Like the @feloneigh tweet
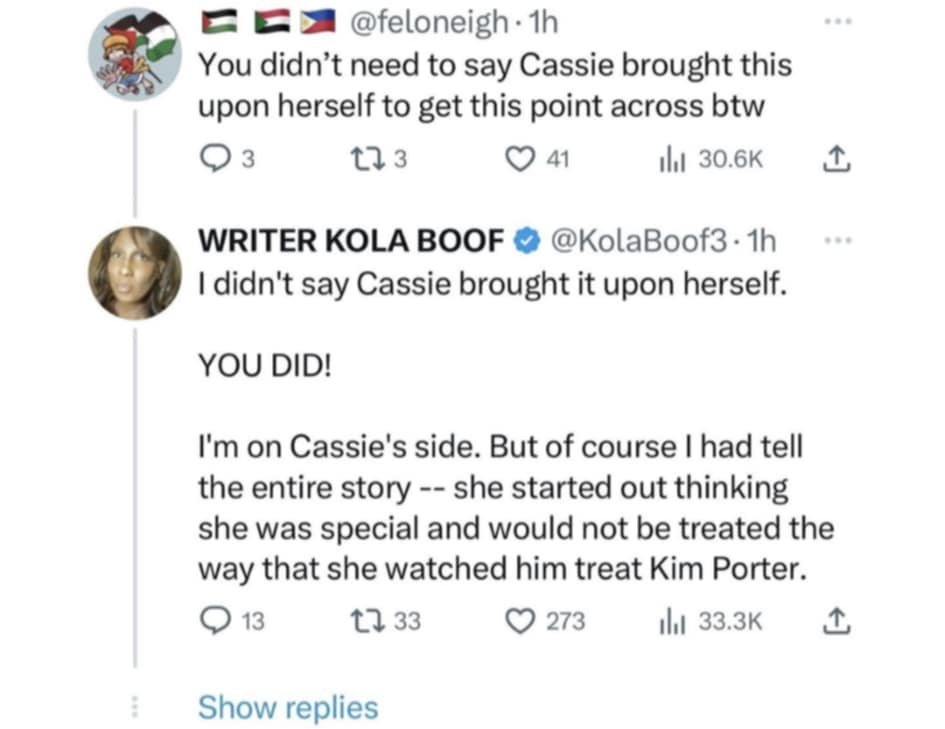This screenshot has height=729, width=945. click(x=522, y=157)
